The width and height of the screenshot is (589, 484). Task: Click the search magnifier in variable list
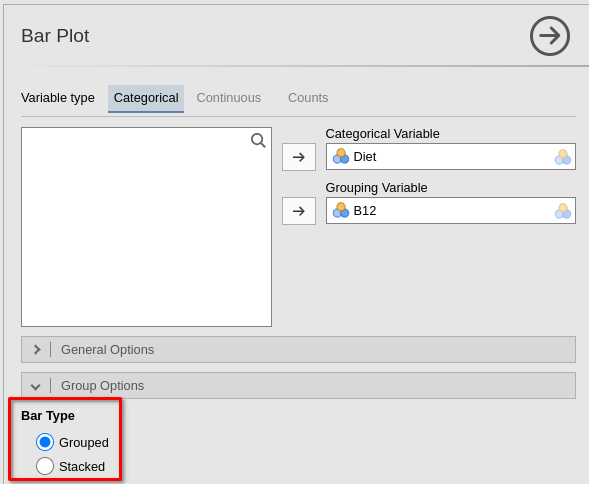tap(258, 141)
